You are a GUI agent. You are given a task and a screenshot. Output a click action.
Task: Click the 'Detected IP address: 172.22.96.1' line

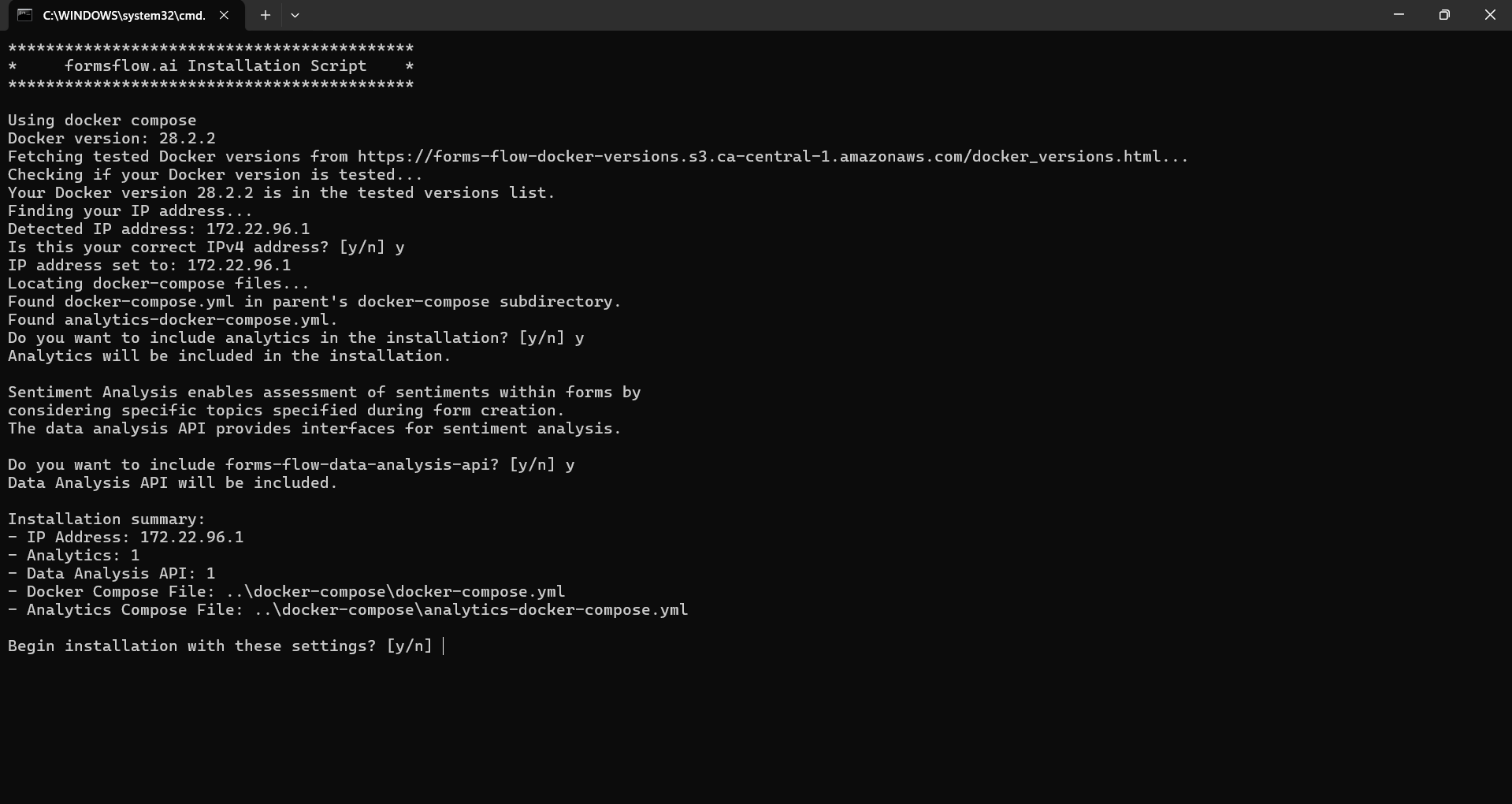[x=158, y=229]
